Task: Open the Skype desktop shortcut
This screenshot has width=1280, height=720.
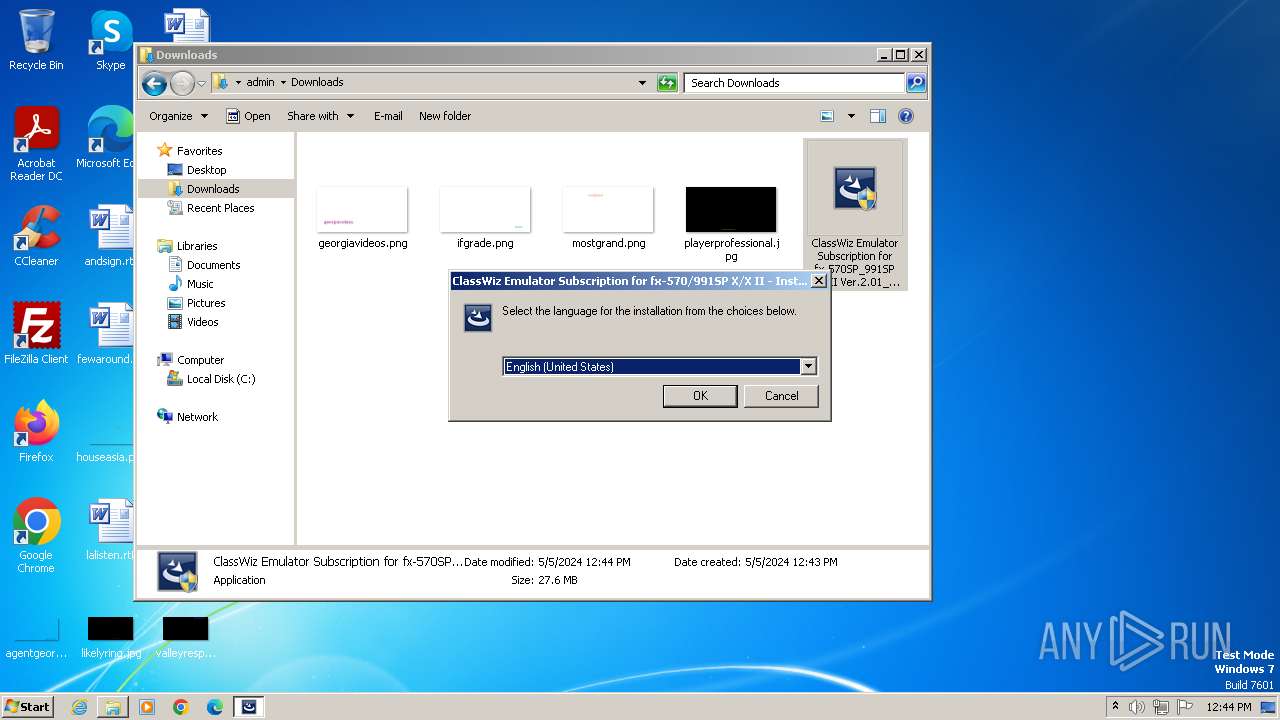Action: [110, 40]
